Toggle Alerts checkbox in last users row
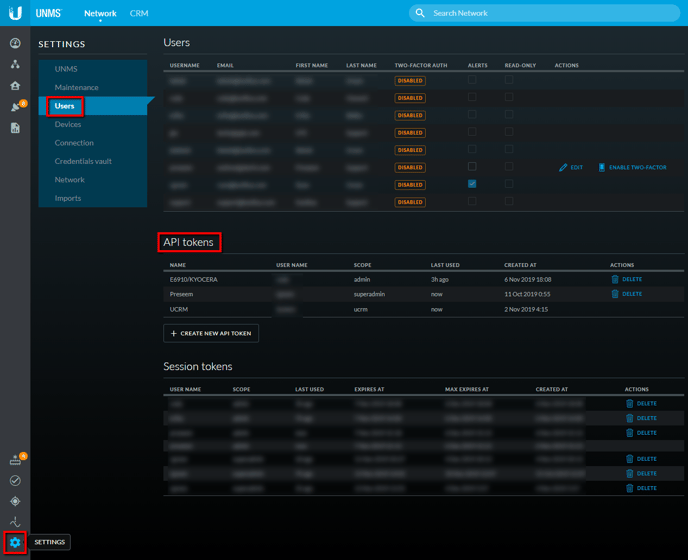The height and width of the screenshot is (560, 688). [x=472, y=201]
